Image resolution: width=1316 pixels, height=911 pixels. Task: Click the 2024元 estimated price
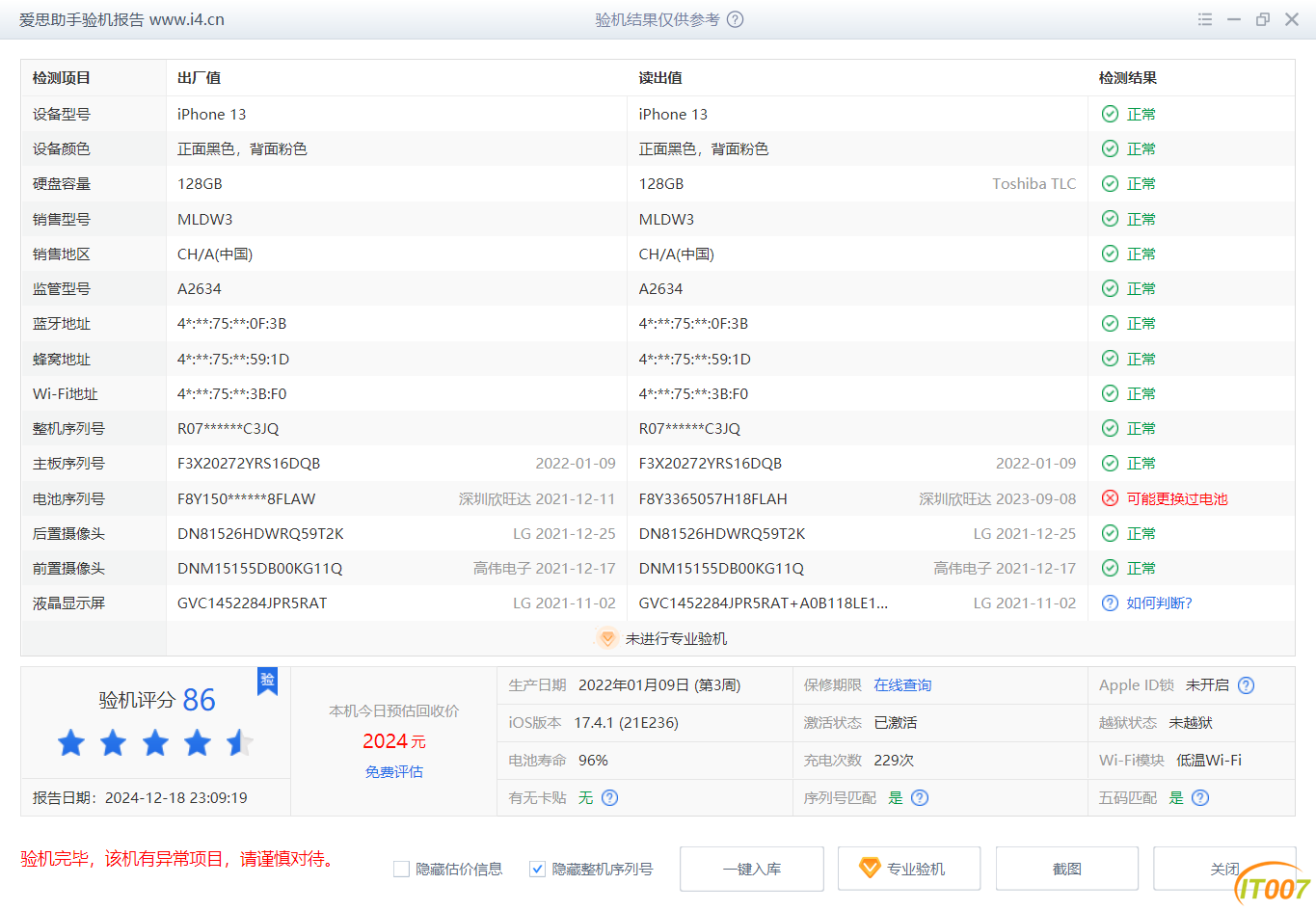pyautogui.click(x=394, y=741)
